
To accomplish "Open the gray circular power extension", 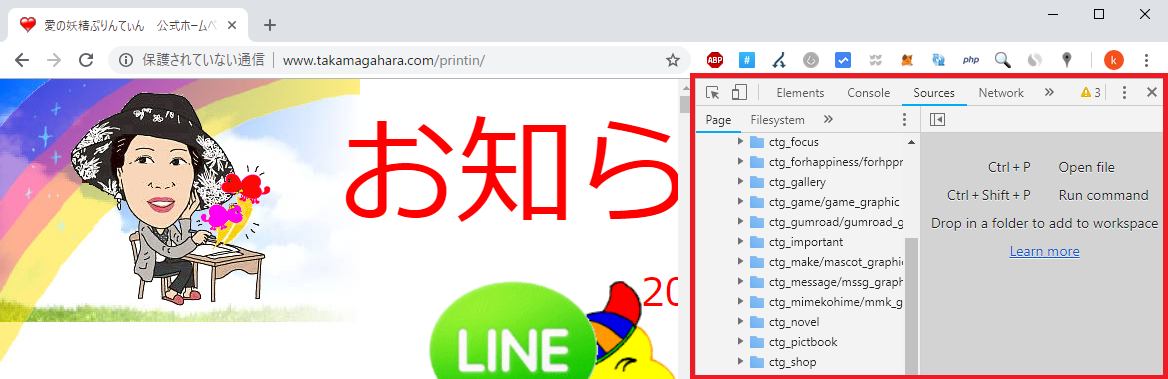I will tap(811, 60).
